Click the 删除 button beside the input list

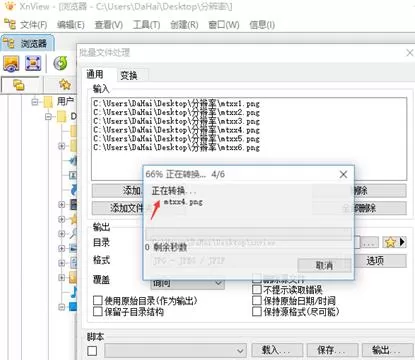pyautogui.click(x=380, y=191)
